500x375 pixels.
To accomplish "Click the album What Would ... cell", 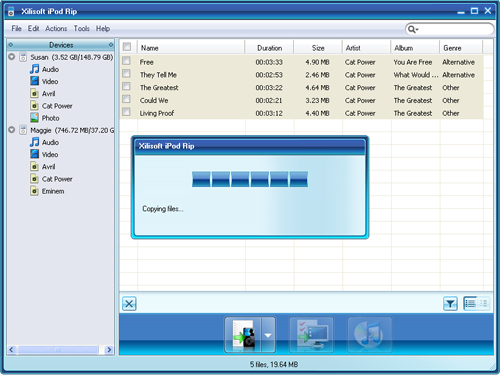I will [x=416, y=75].
